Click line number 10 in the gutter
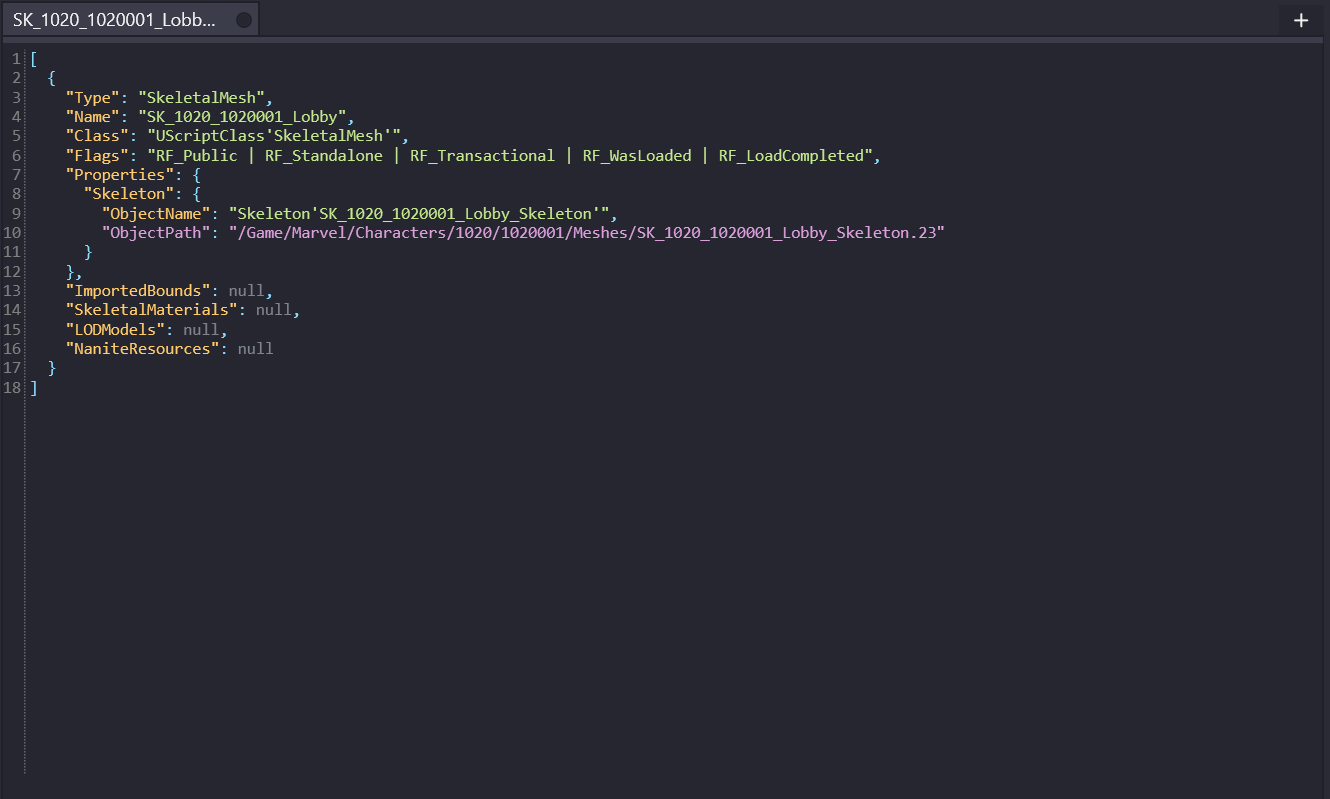The image size is (1330, 799). (13, 232)
